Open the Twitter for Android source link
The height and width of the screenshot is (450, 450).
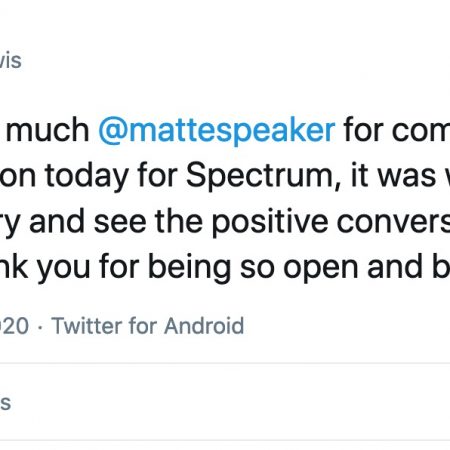[x=148, y=326]
